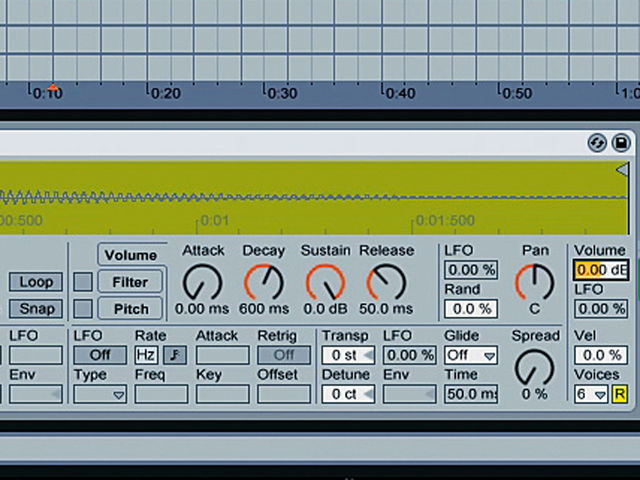Click the Volume 0.00 dB field

click(x=601, y=270)
